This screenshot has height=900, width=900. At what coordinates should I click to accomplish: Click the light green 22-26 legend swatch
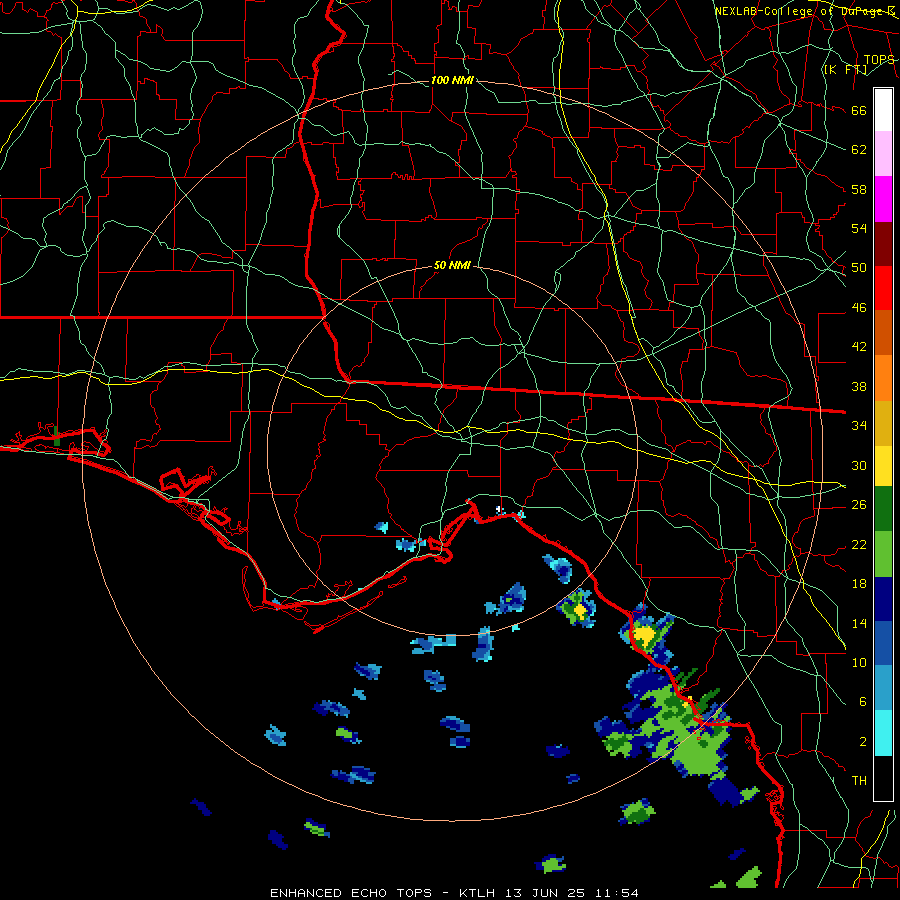point(883,554)
